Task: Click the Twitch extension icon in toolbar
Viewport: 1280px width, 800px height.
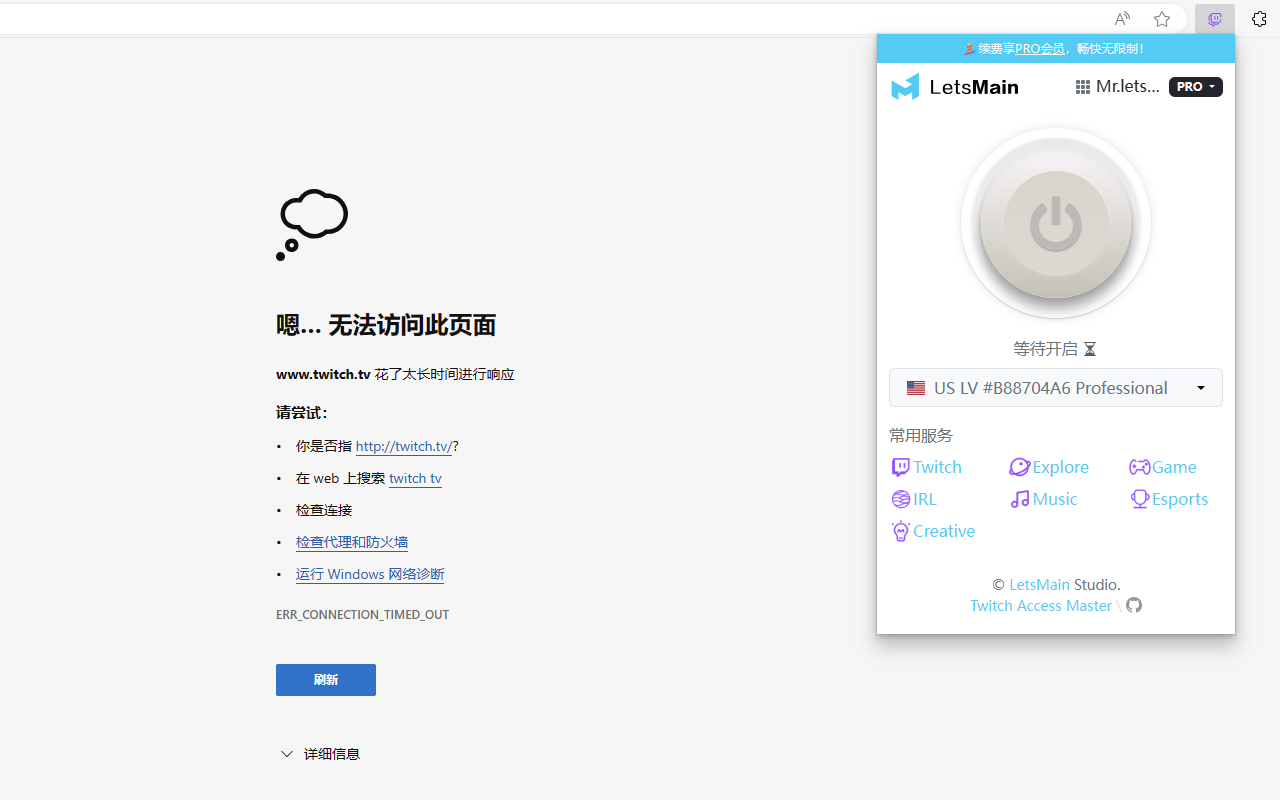Action: pos(1215,19)
